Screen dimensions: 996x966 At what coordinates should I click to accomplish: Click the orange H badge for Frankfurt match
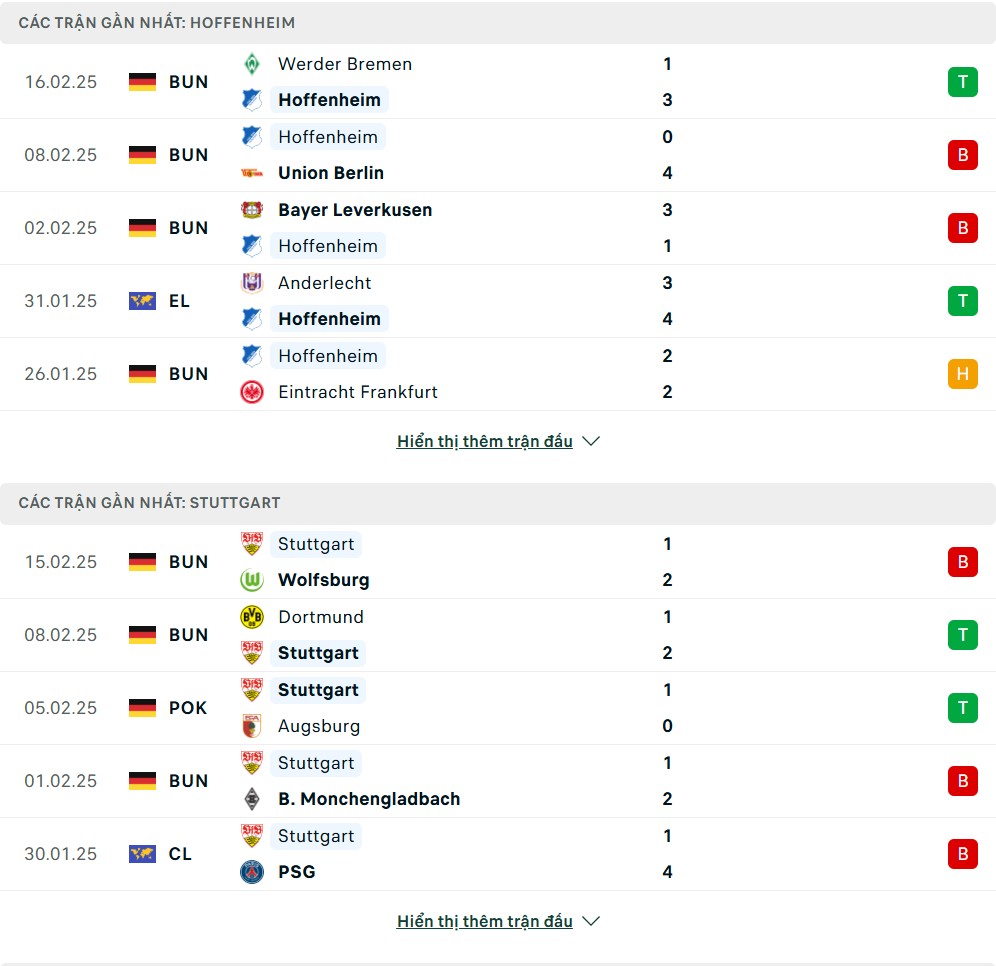point(962,374)
